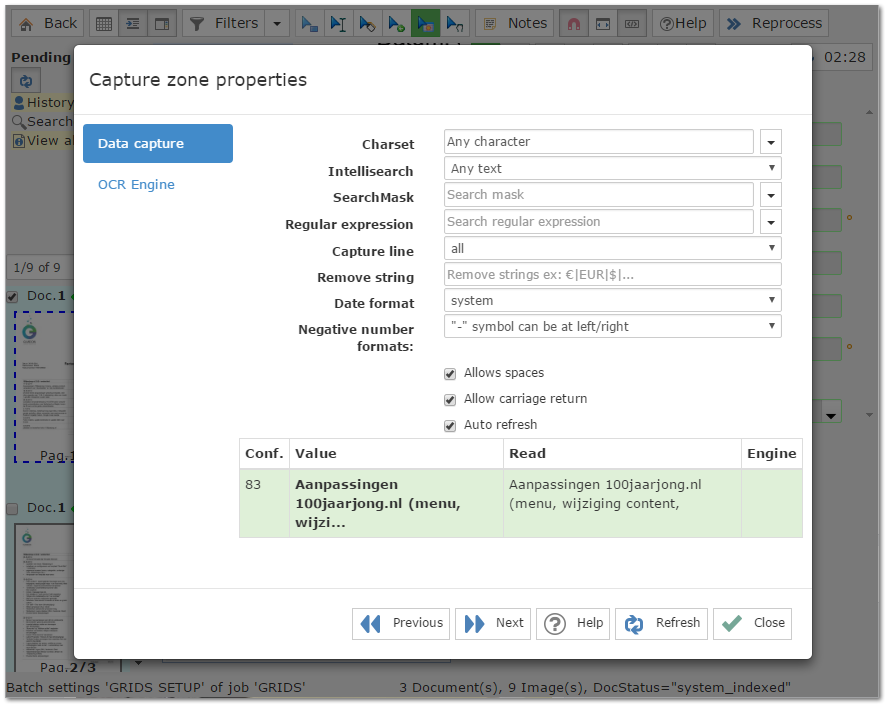Go Back using the home toolbar button
Viewport: 888px width, 707px height.
click(x=48, y=24)
